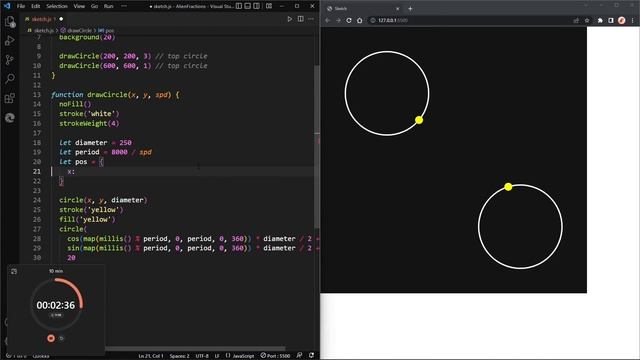Viewport: 640px width, 360px height.
Task: Open the Search view in the activity bar
Action: [x=9, y=78]
